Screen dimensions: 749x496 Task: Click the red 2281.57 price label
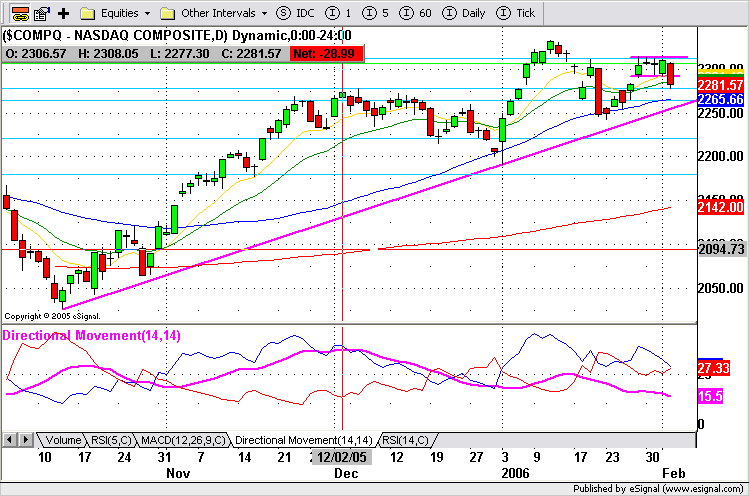coord(721,86)
